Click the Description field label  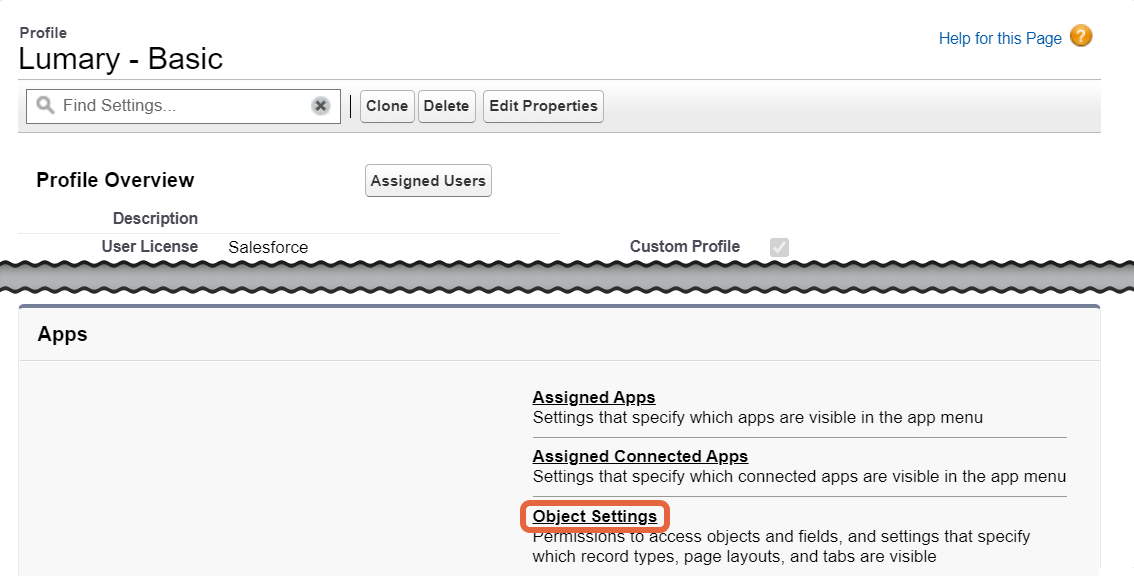coord(155,219)
